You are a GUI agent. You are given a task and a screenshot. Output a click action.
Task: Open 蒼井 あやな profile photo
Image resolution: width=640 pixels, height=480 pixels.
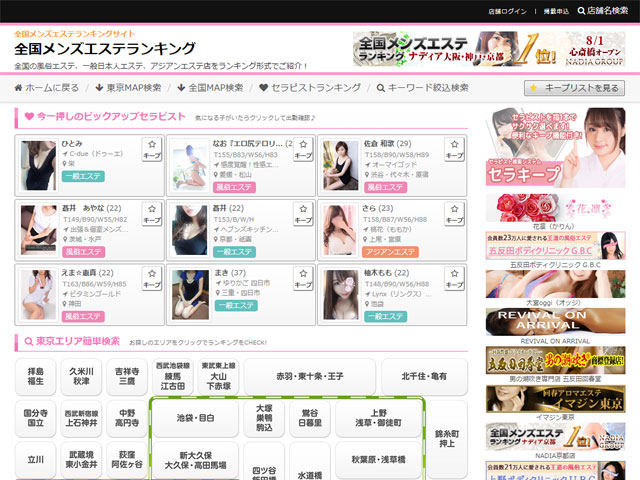click(x=38, y=230)
